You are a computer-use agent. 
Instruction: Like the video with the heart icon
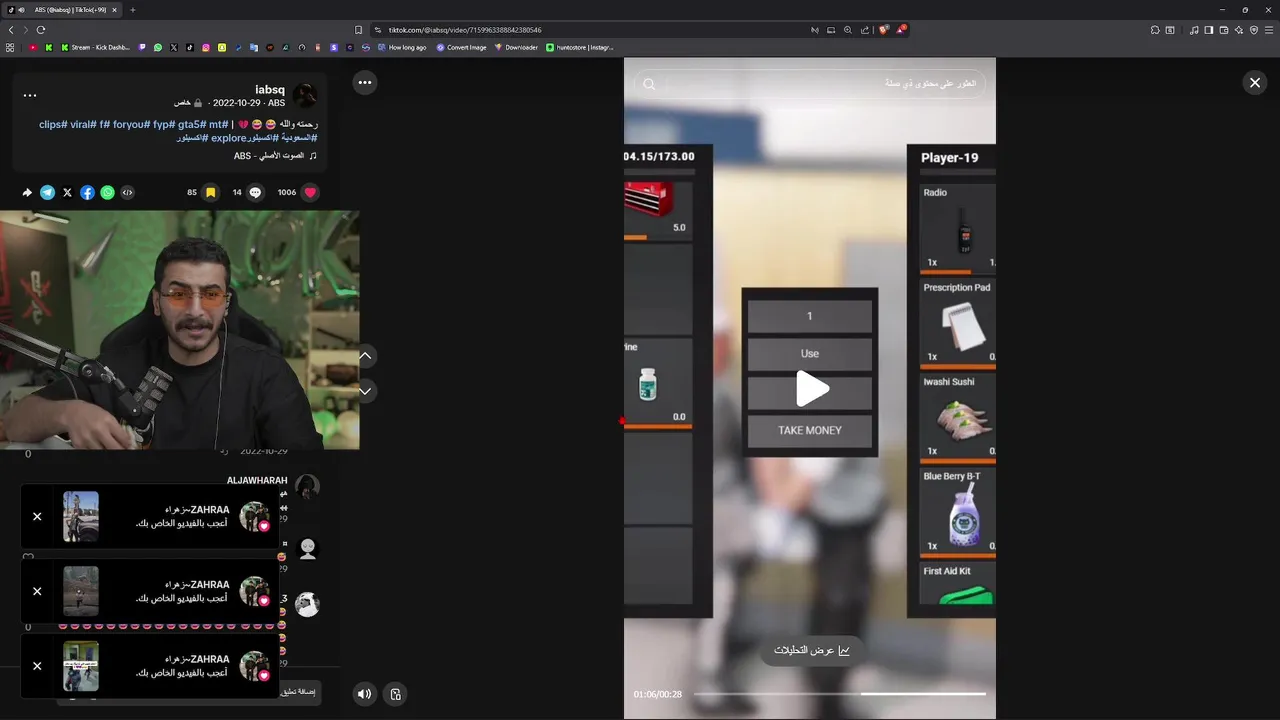tap(310, 192)
